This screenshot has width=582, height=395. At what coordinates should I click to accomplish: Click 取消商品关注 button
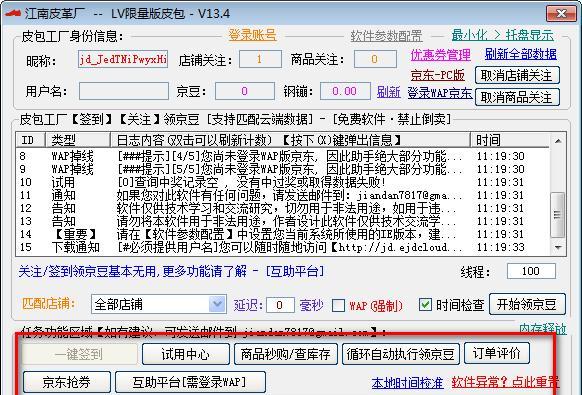pos(517,97)
